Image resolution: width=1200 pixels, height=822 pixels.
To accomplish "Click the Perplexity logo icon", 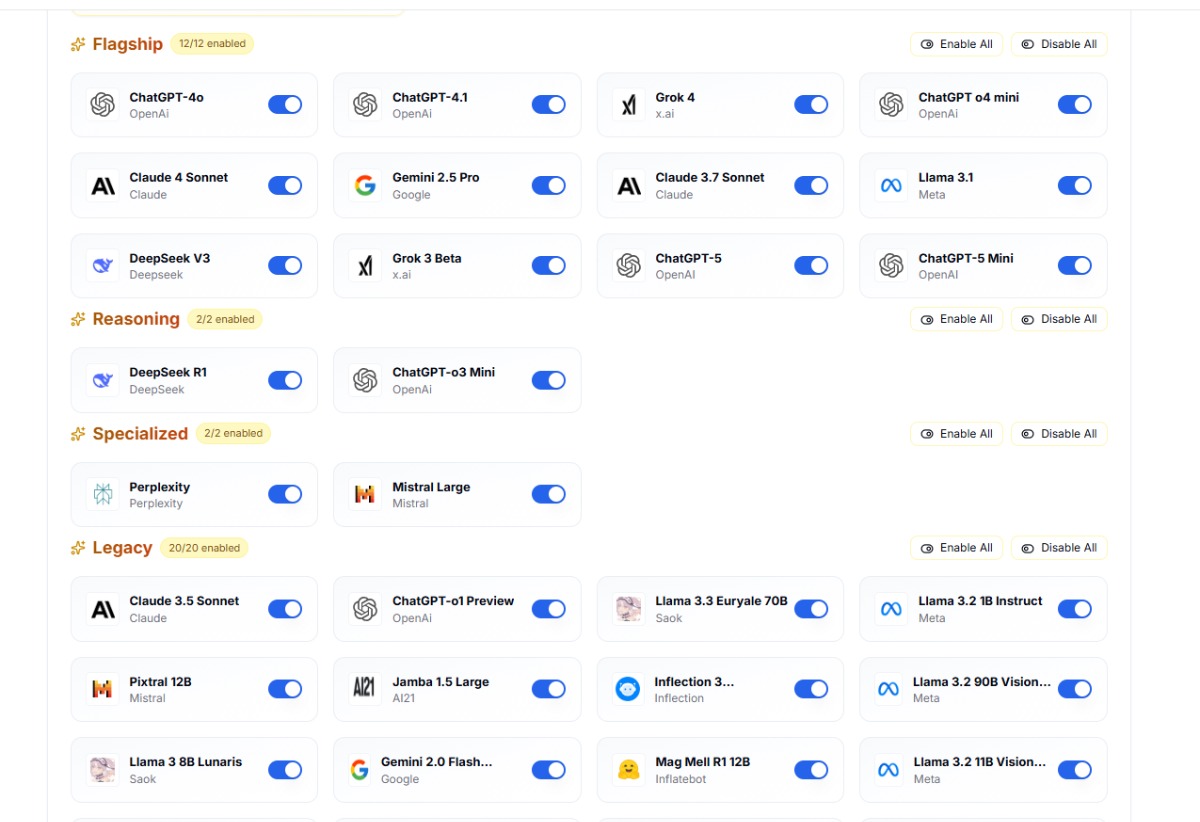I will coord(102,494).
